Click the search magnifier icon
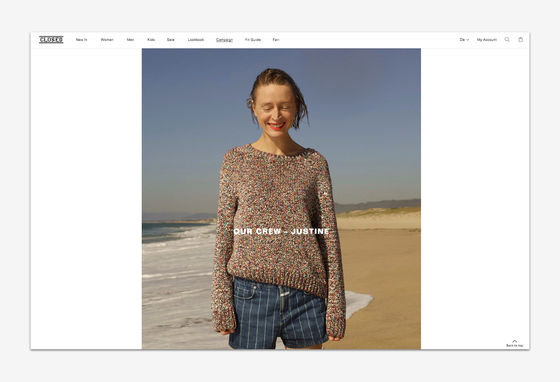This screenshot has height=382, width=560. pos(507,40)
